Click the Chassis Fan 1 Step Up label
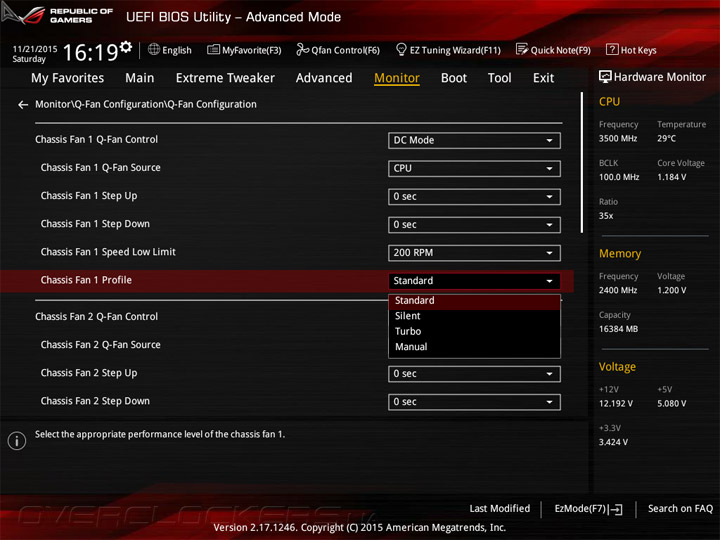This screenshot has width=720, height=540. 89,196
